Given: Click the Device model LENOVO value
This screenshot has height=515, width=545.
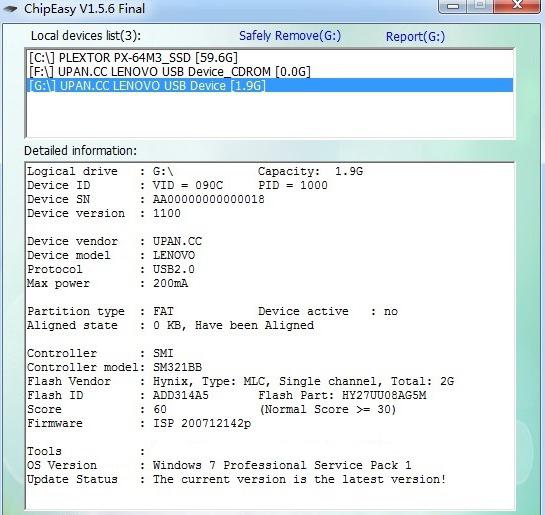Looking at the screenshot, I should (x=174, y=255).
